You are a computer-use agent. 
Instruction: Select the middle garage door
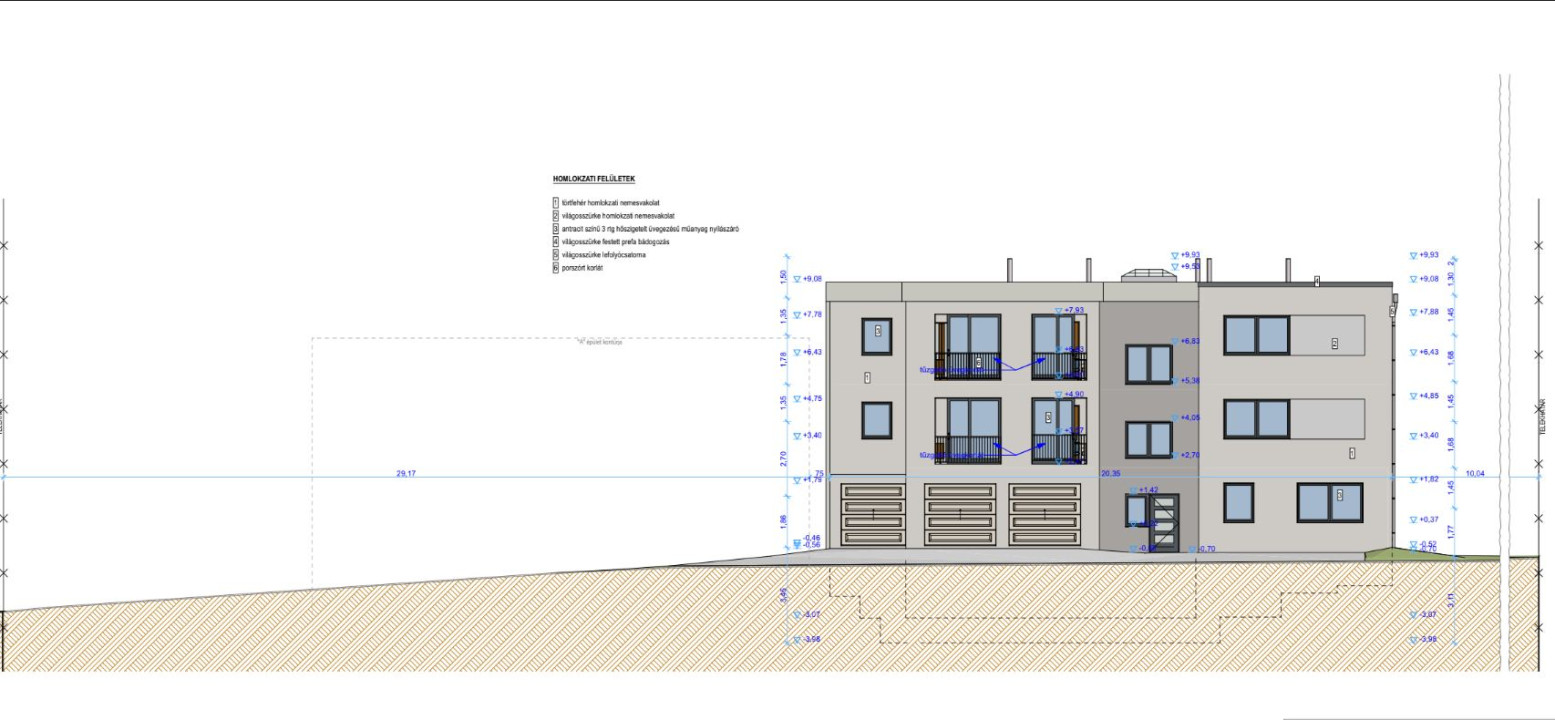click(x=960, y=514)
